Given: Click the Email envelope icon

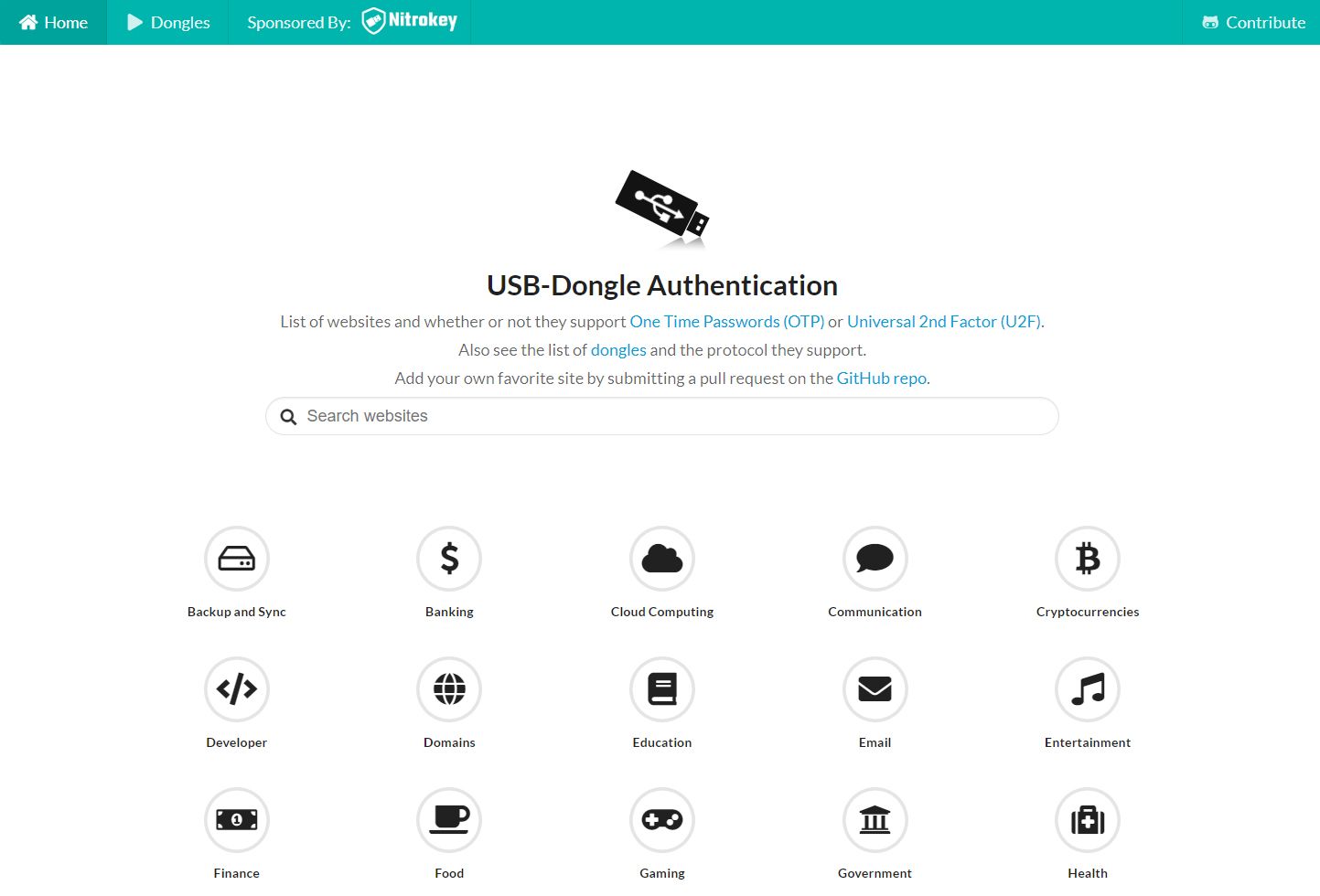Looking at the screenshot, I should pyautogui.click(x=875, y=689).
